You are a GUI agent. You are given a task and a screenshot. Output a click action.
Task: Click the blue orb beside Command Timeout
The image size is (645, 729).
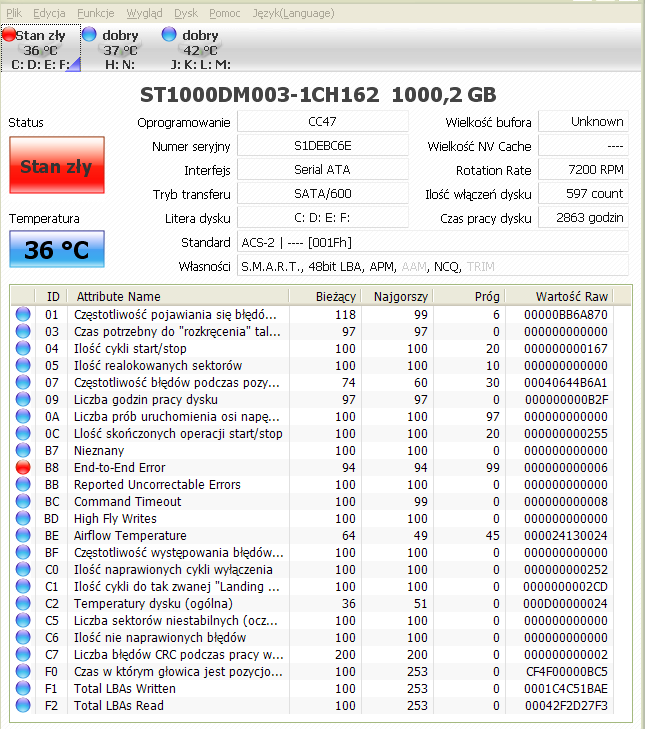click(x=23, y=501)
